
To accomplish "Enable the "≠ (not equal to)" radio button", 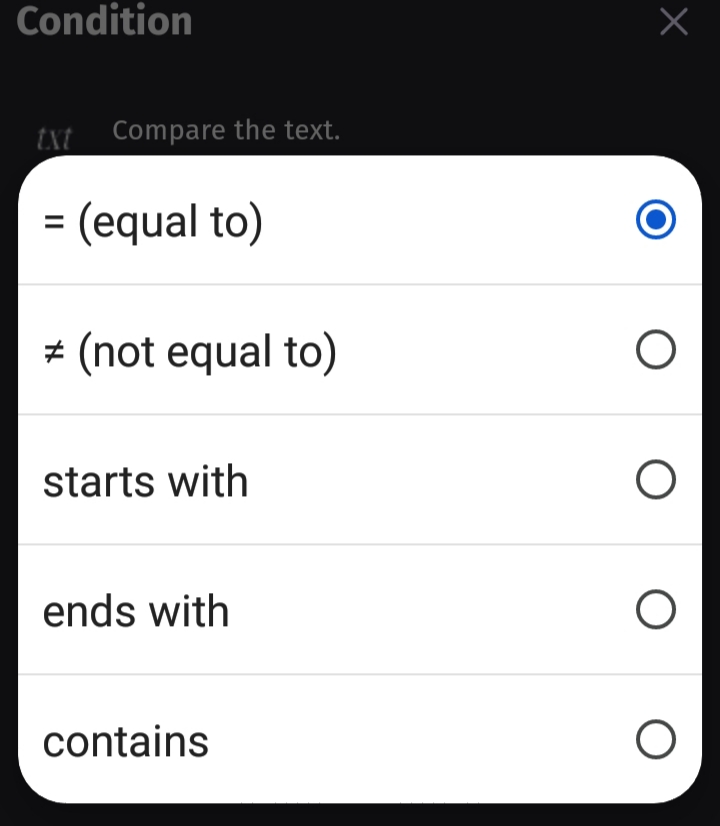I will 655,349.
